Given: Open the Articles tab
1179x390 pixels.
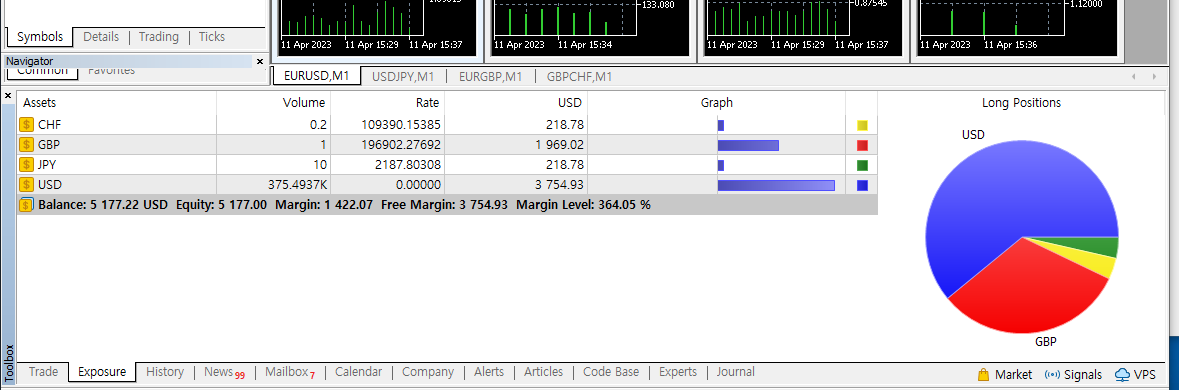Looking at the screenshot, I should point(543,372).
